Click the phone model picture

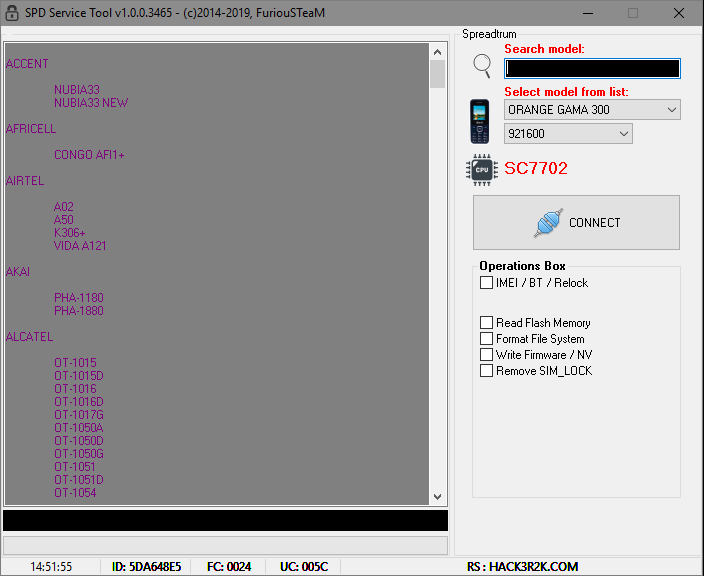click(x=480, y=122)
